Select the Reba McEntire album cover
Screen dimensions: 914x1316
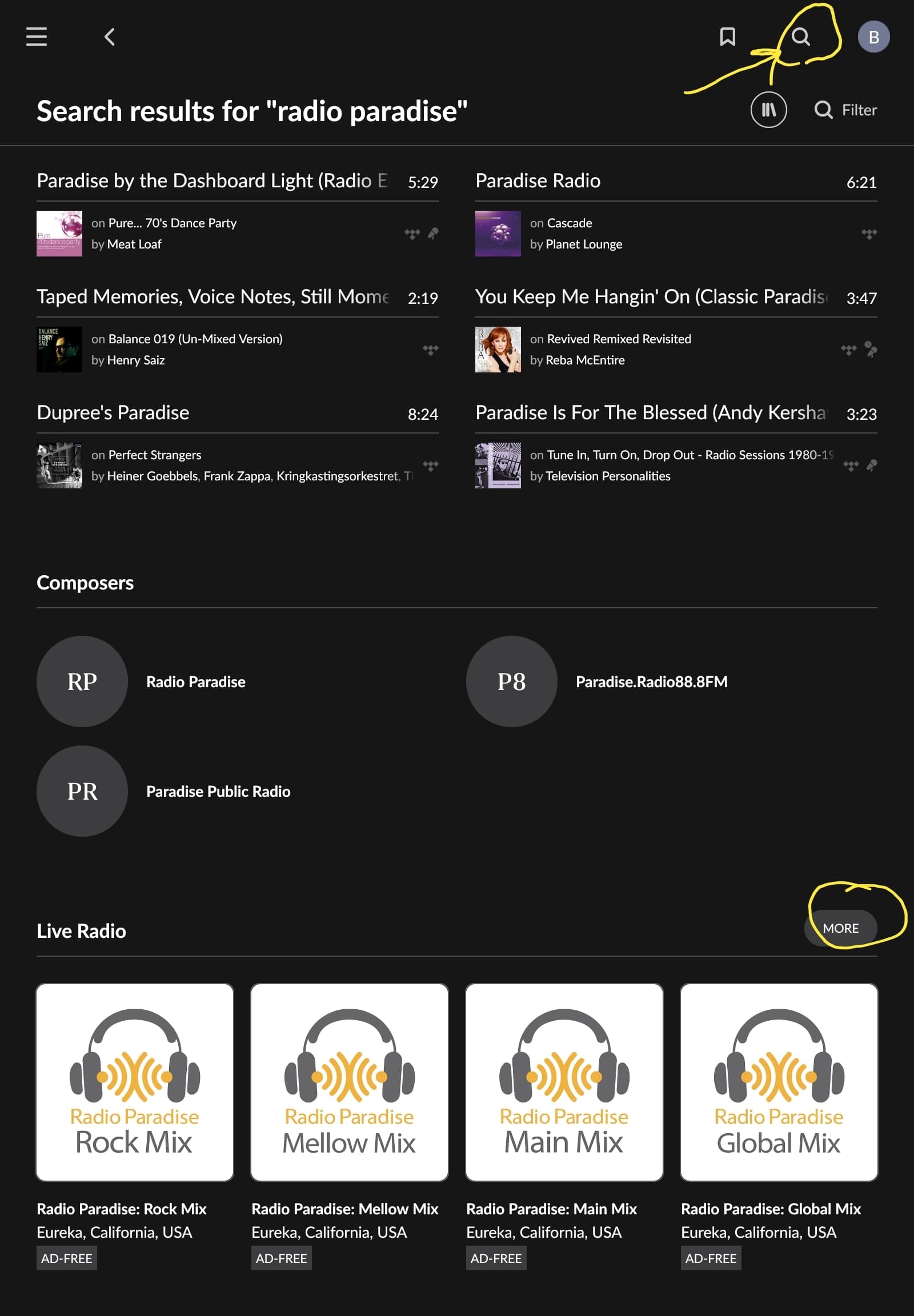click(498, 350)
